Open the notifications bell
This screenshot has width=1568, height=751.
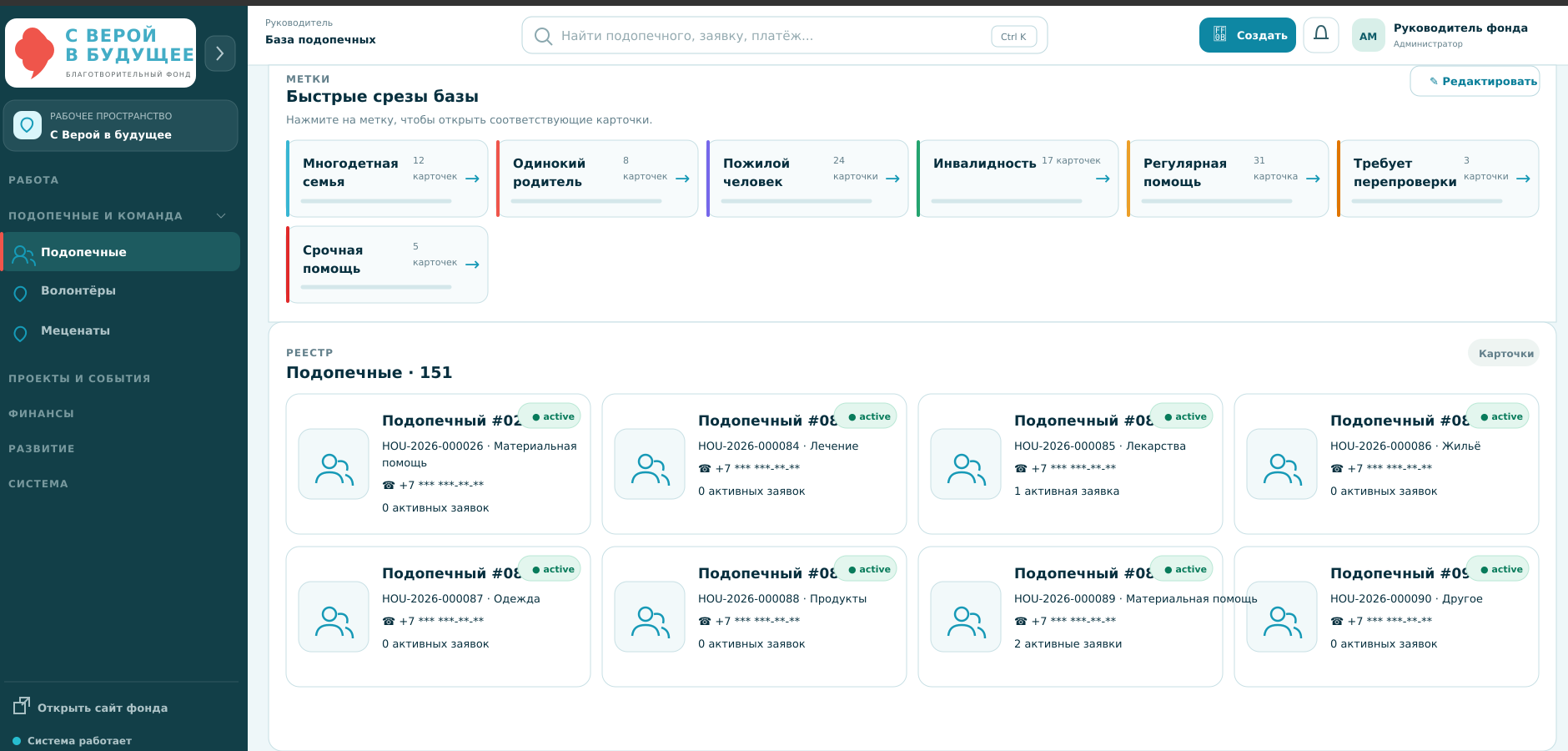pyautogui.click(x=1321, y=35)
